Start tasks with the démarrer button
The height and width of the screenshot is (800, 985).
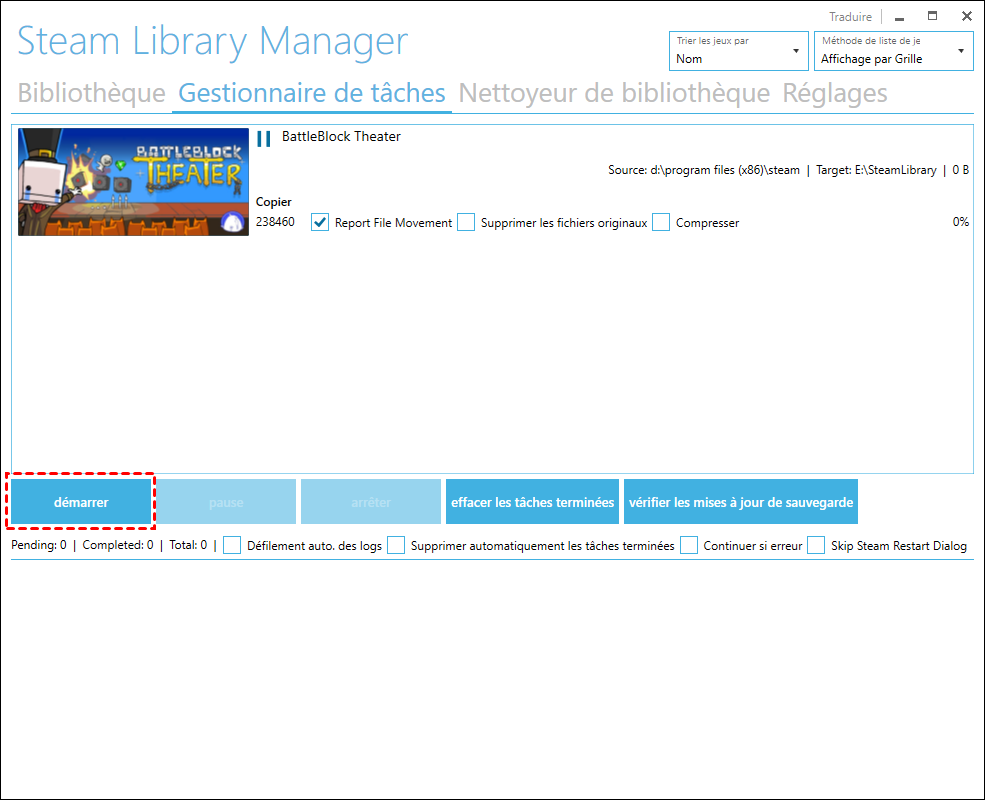coord(81,502)
